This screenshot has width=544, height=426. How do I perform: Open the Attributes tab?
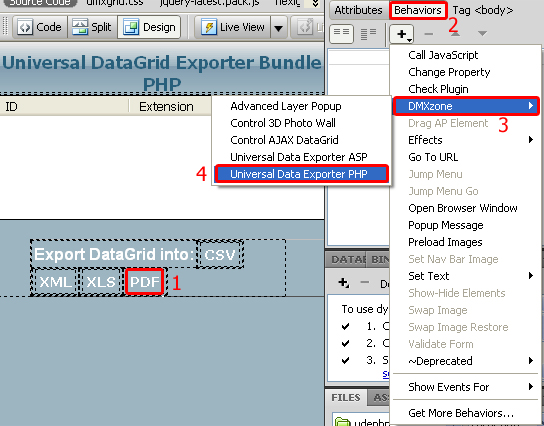(358, 10)
